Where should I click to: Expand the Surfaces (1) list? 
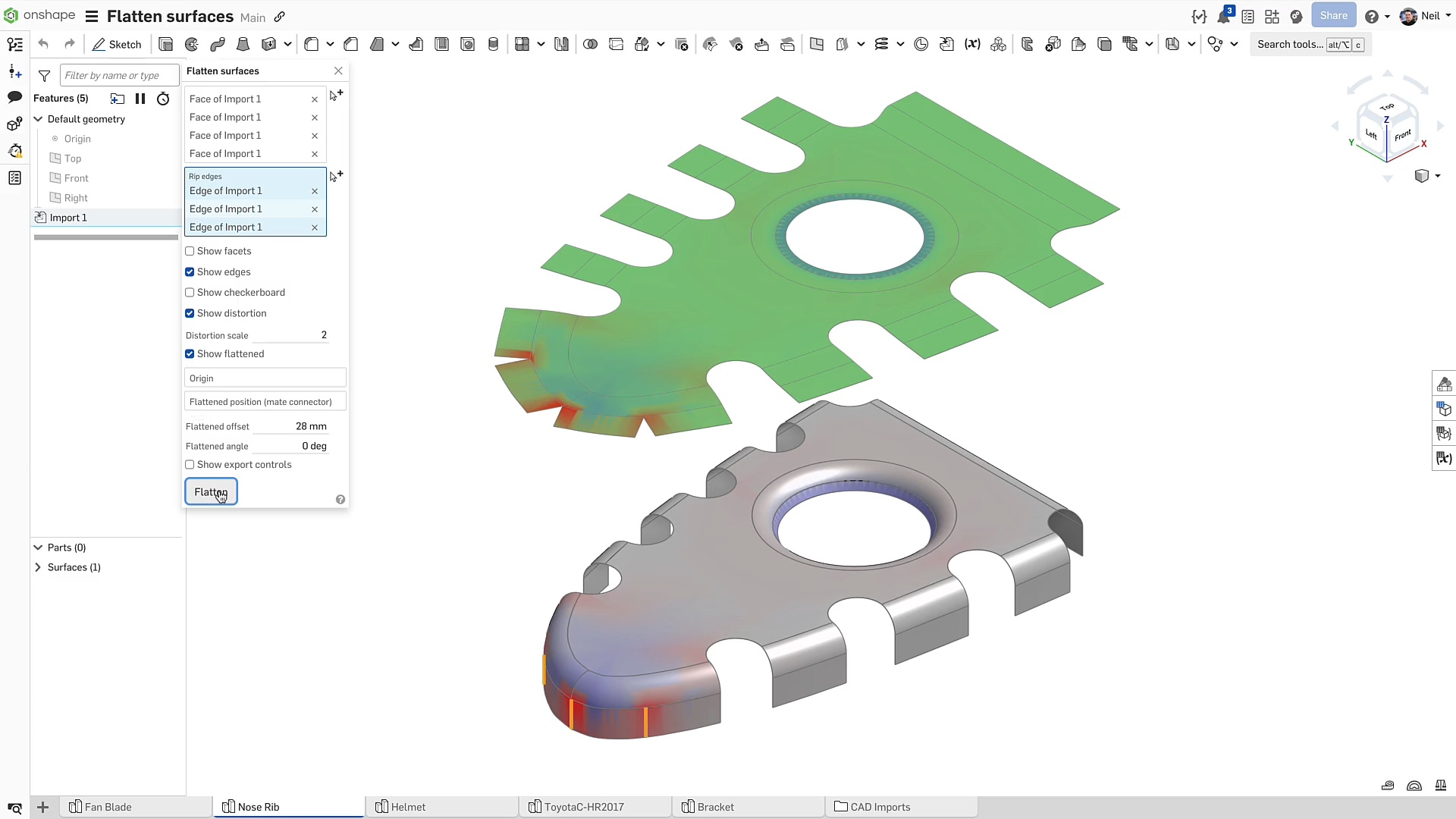pyautogui.click(x=38, y=567)
